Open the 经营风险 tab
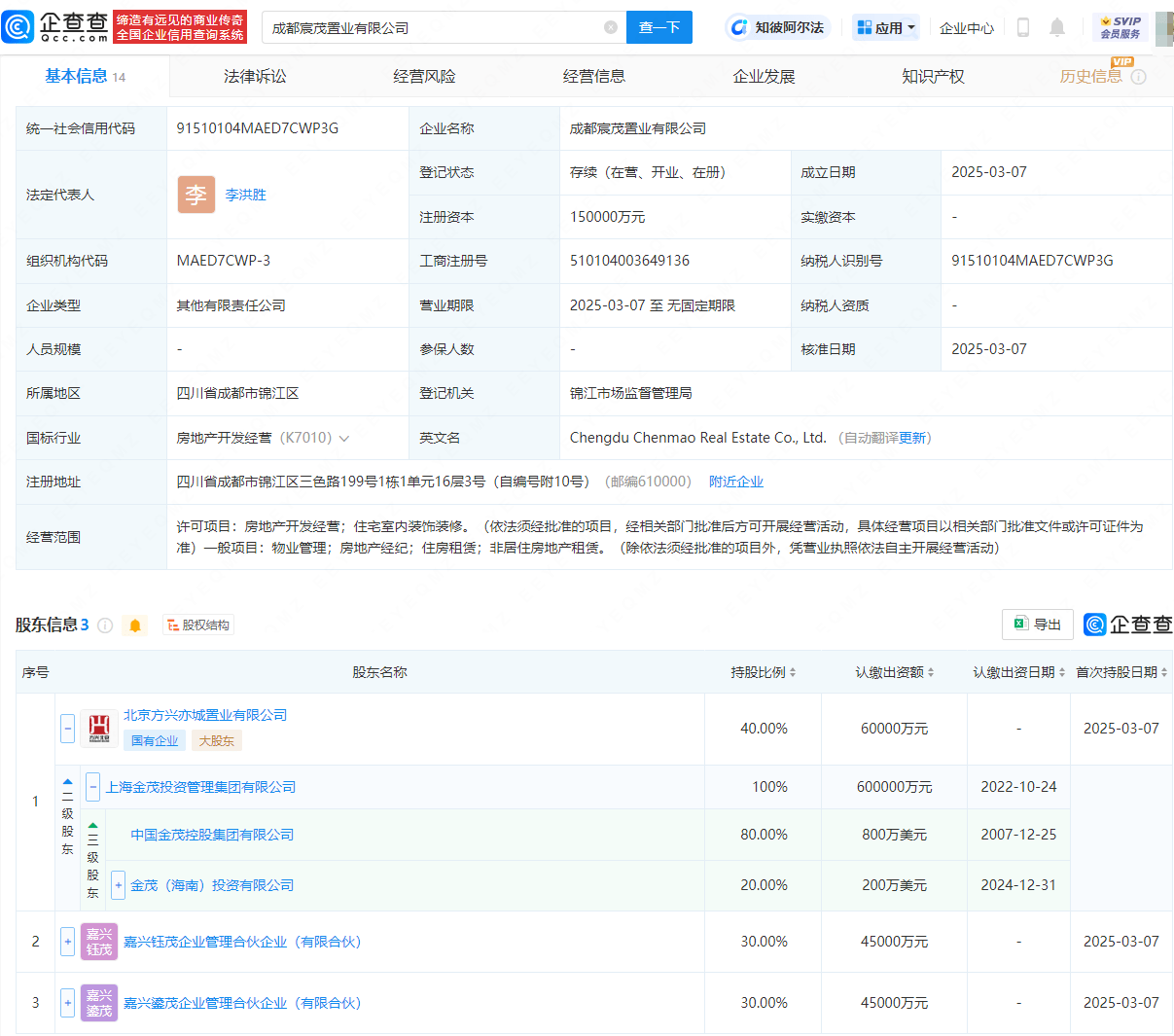The width and height of the screenshot is (1174, 1036). pos(424,77)
